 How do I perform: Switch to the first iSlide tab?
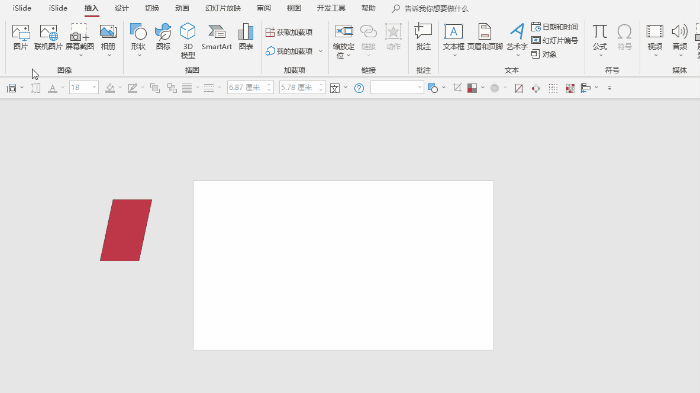[x=22, y=8]
